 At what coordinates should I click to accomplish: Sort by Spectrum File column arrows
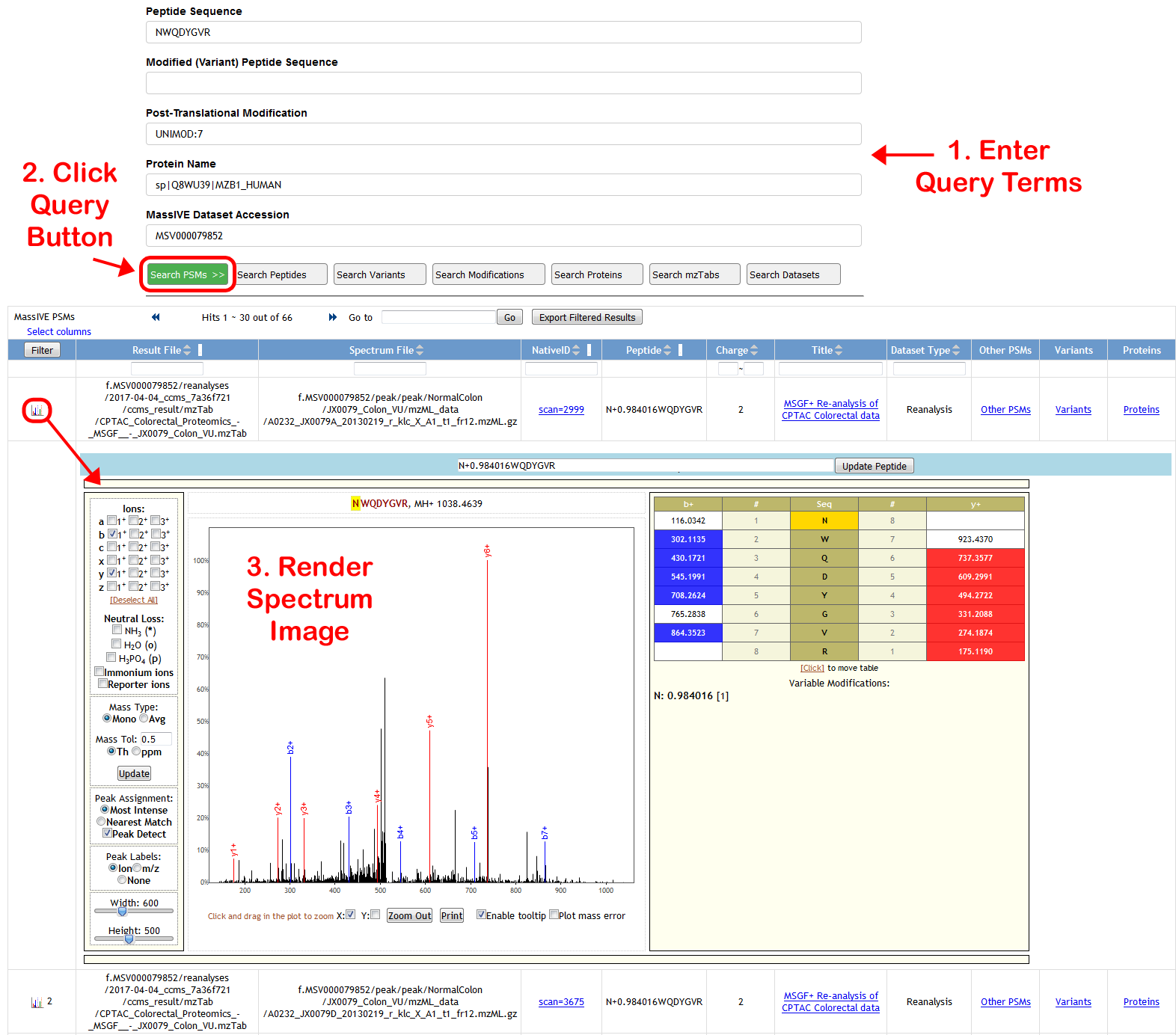[420, 350]
